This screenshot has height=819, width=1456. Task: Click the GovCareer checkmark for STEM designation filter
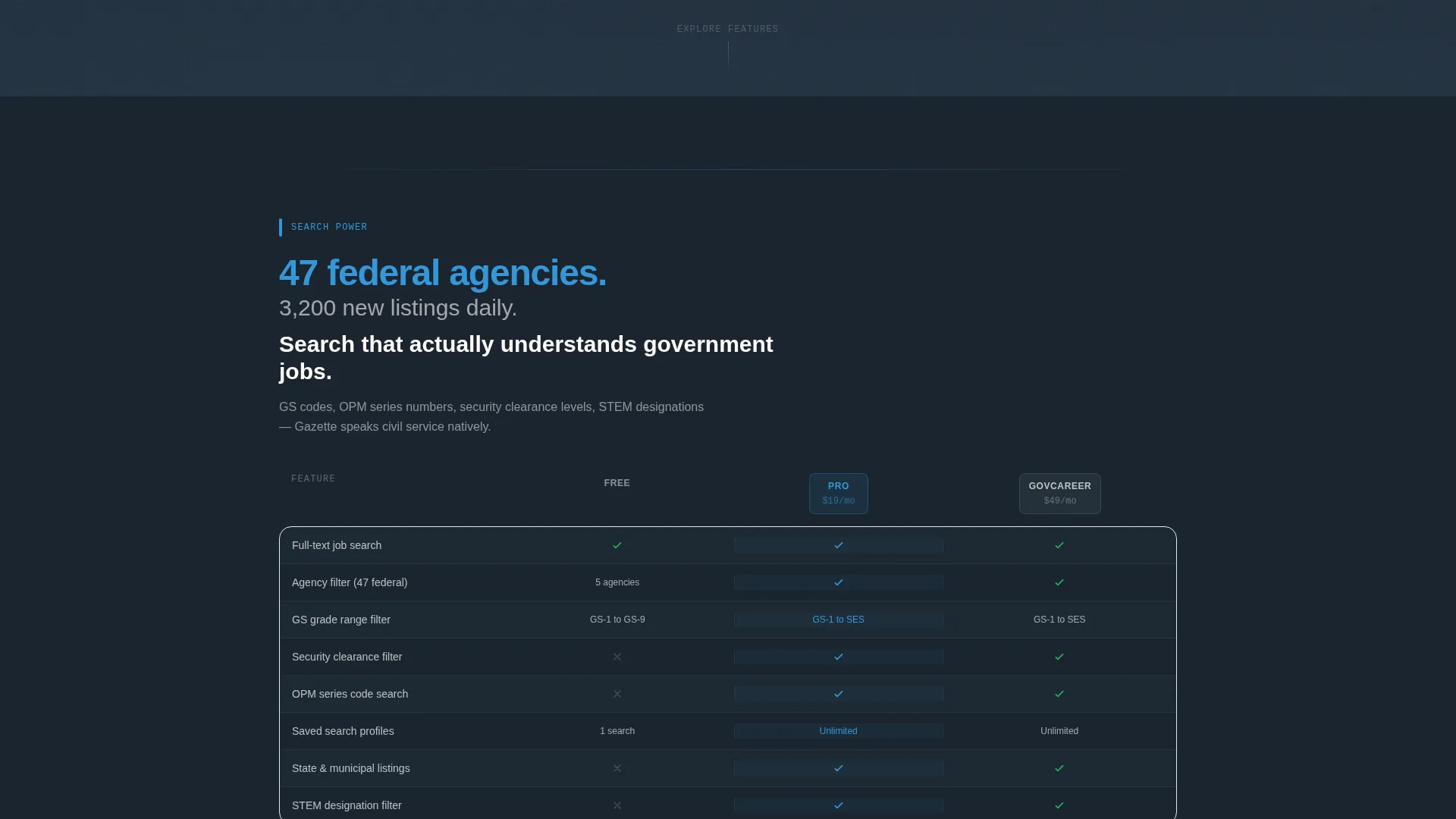1059,805
